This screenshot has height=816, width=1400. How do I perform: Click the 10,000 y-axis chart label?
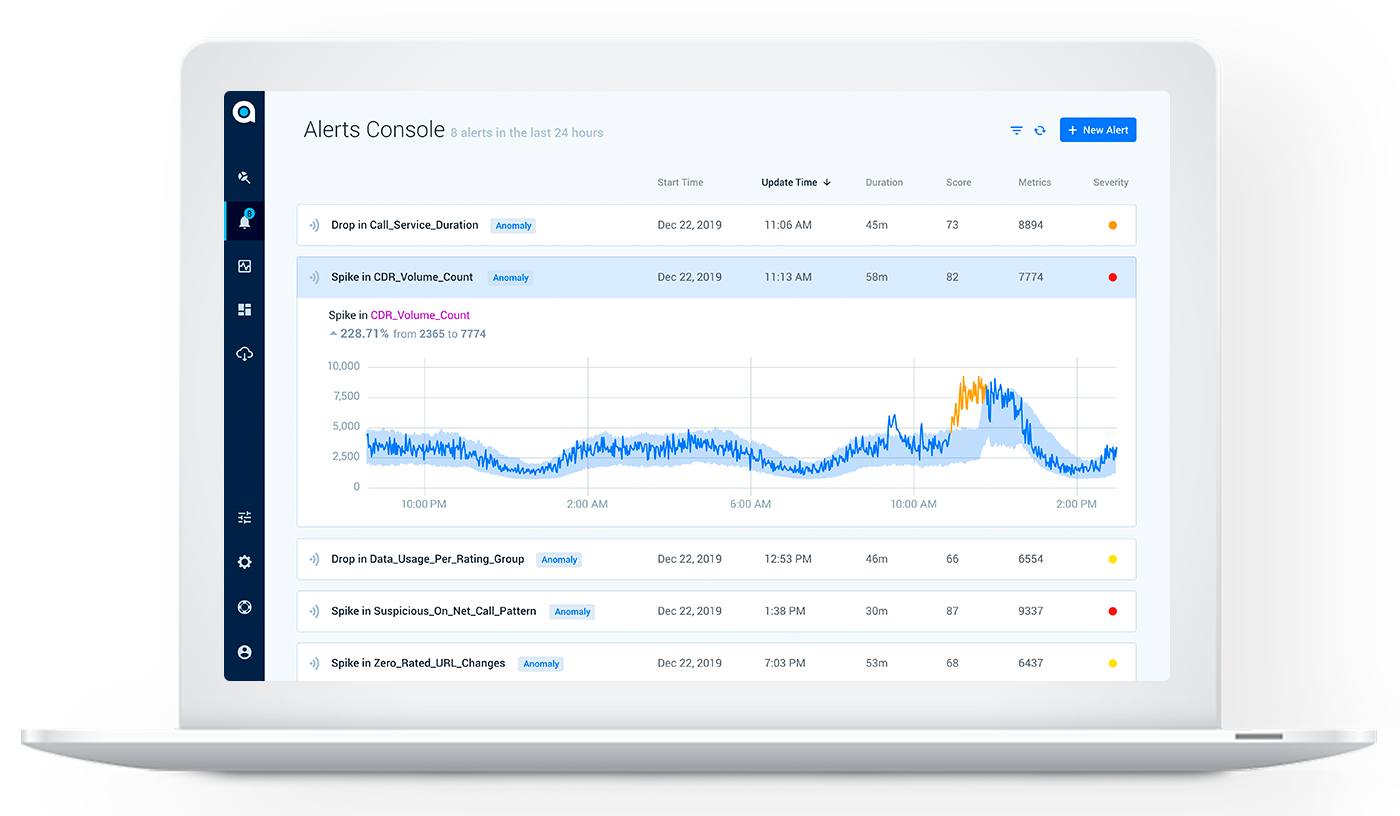pyautogui.click(x=343, y=366)
